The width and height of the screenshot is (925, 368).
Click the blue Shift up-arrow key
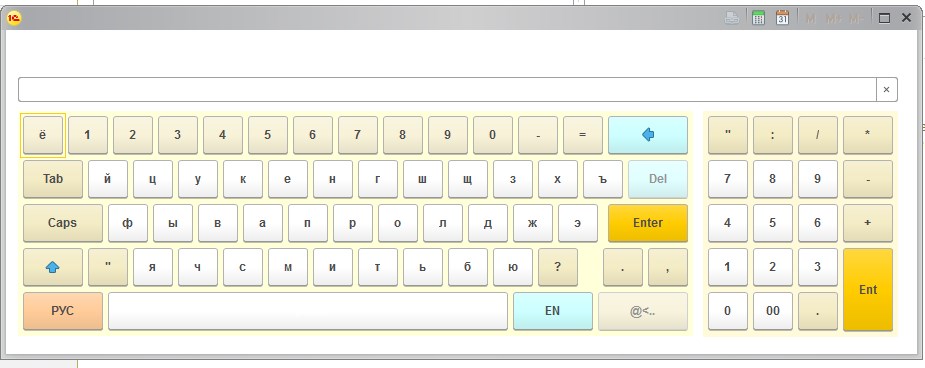tap(53, 267)
